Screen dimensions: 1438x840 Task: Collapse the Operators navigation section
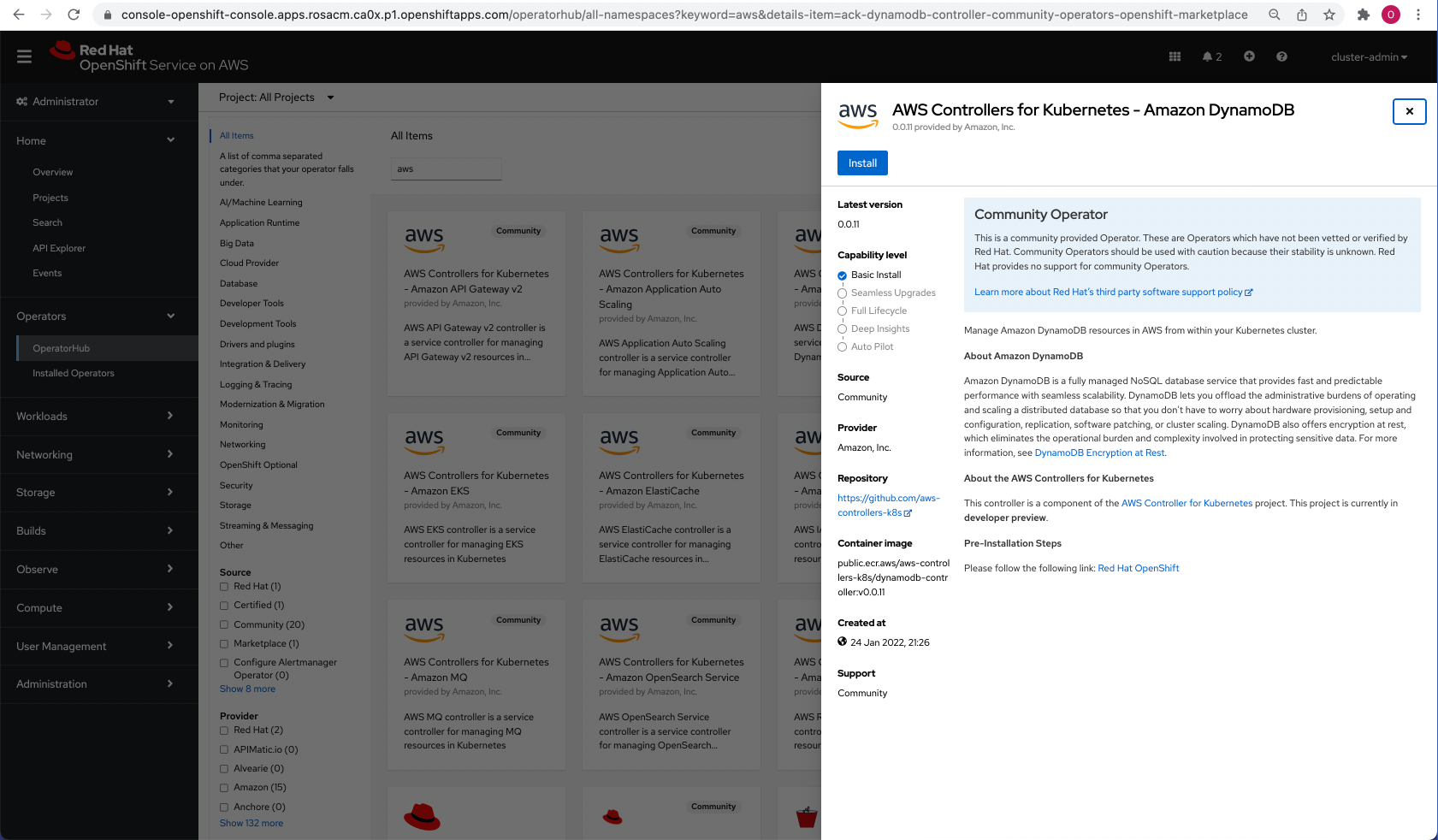(x=98, y=316)
